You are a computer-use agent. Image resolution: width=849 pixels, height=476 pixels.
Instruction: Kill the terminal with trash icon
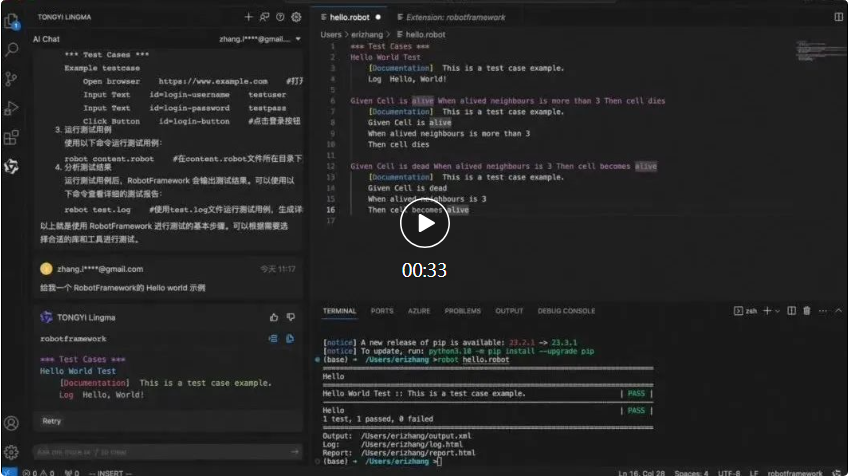[x=807, y=311]
